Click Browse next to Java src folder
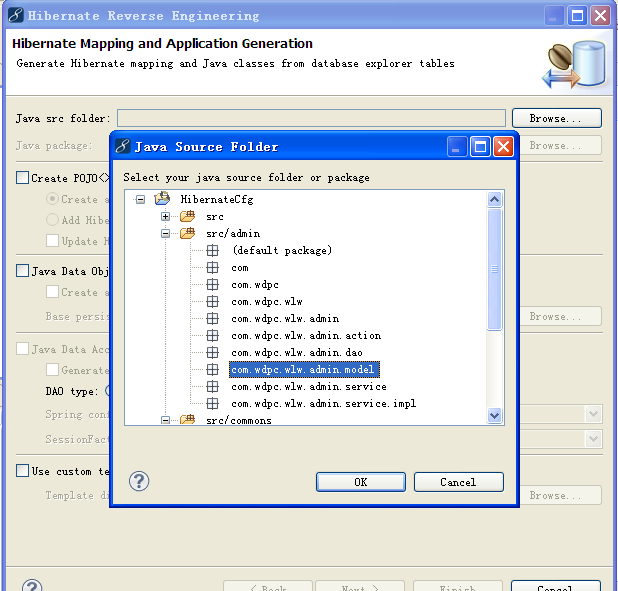The image size is (618, 591). 557,118
